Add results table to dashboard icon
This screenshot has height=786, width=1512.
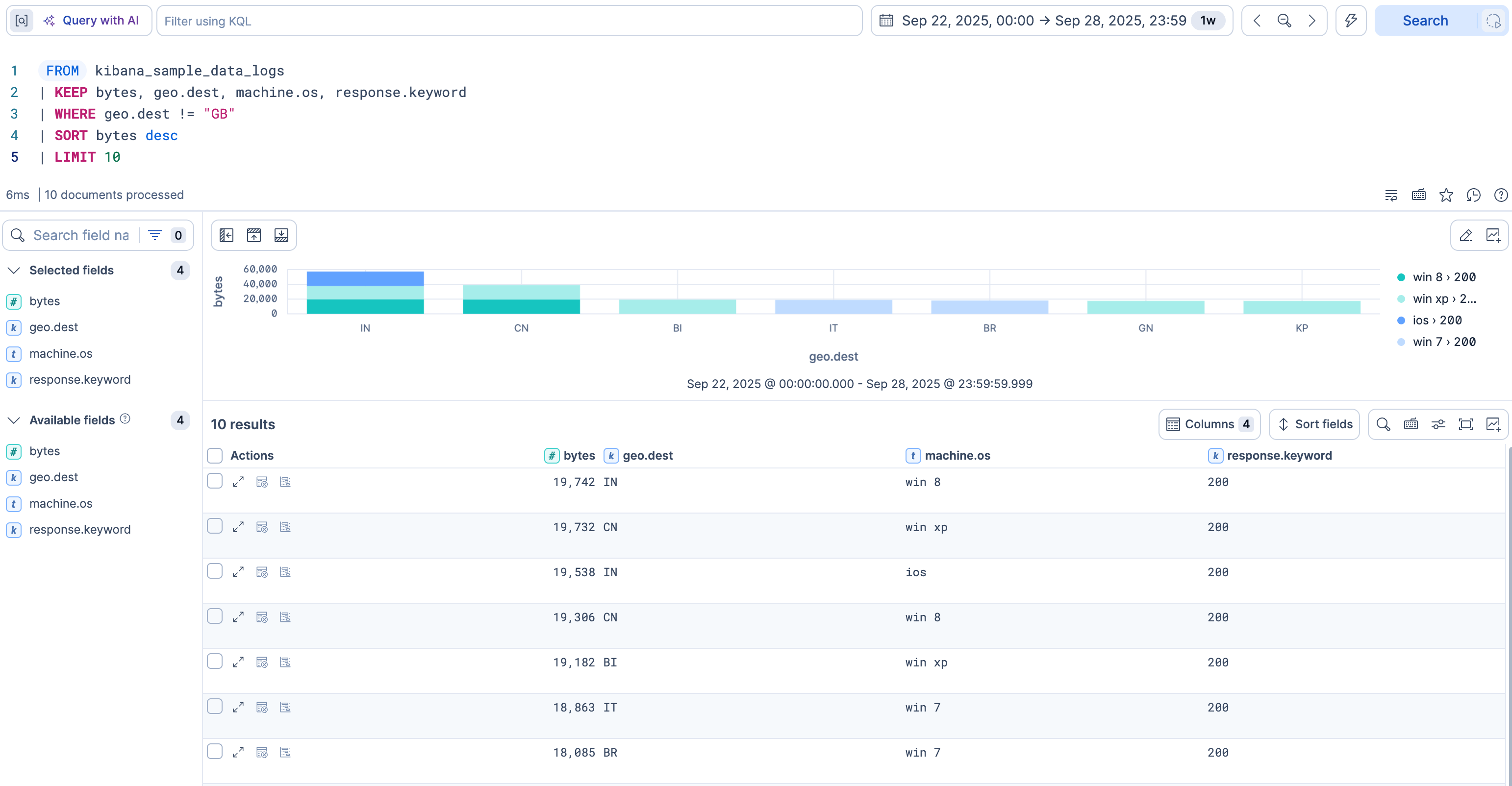click(1492, 424)
